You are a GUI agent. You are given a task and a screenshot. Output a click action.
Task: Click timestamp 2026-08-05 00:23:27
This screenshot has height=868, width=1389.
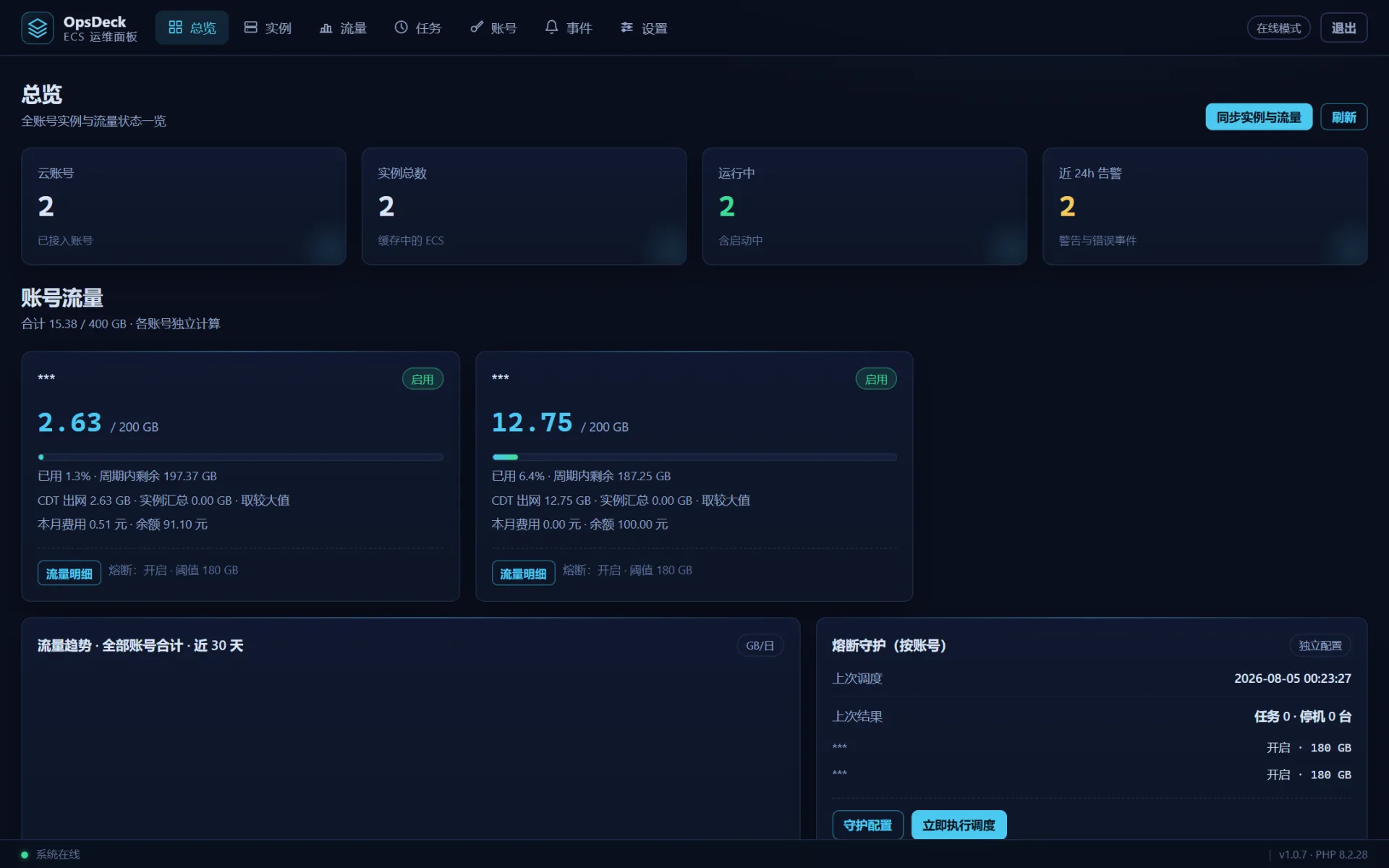(1292, 678)
